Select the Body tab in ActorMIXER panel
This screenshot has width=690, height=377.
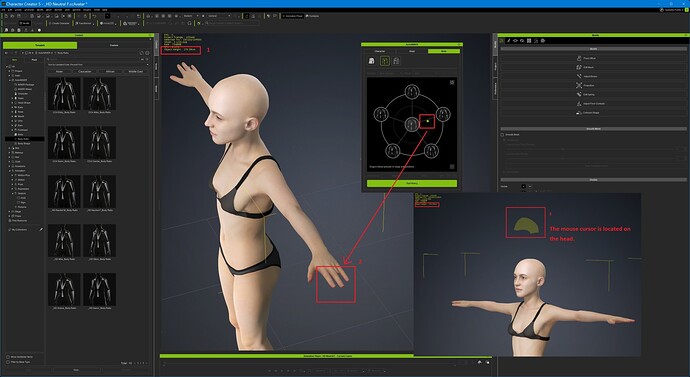pos(444,51)
